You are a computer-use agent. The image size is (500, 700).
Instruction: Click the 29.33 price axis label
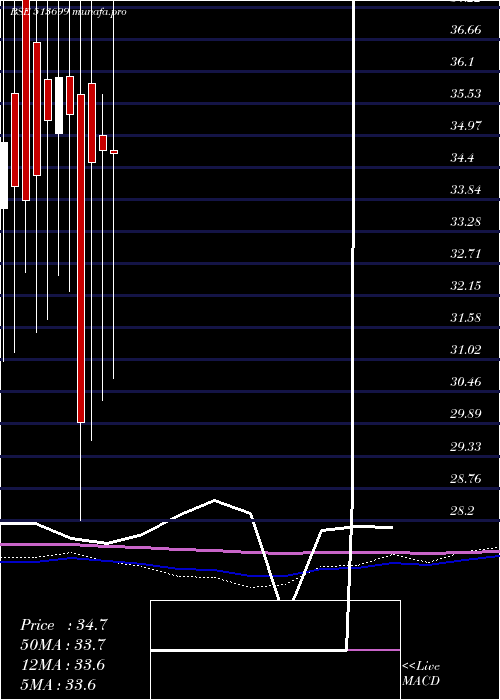pos(466,446)
